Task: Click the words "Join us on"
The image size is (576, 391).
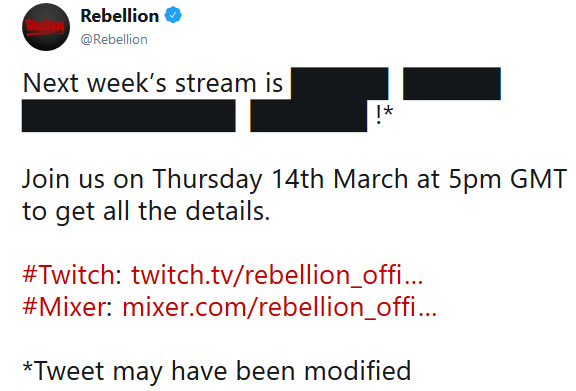Action: (83, 180)
